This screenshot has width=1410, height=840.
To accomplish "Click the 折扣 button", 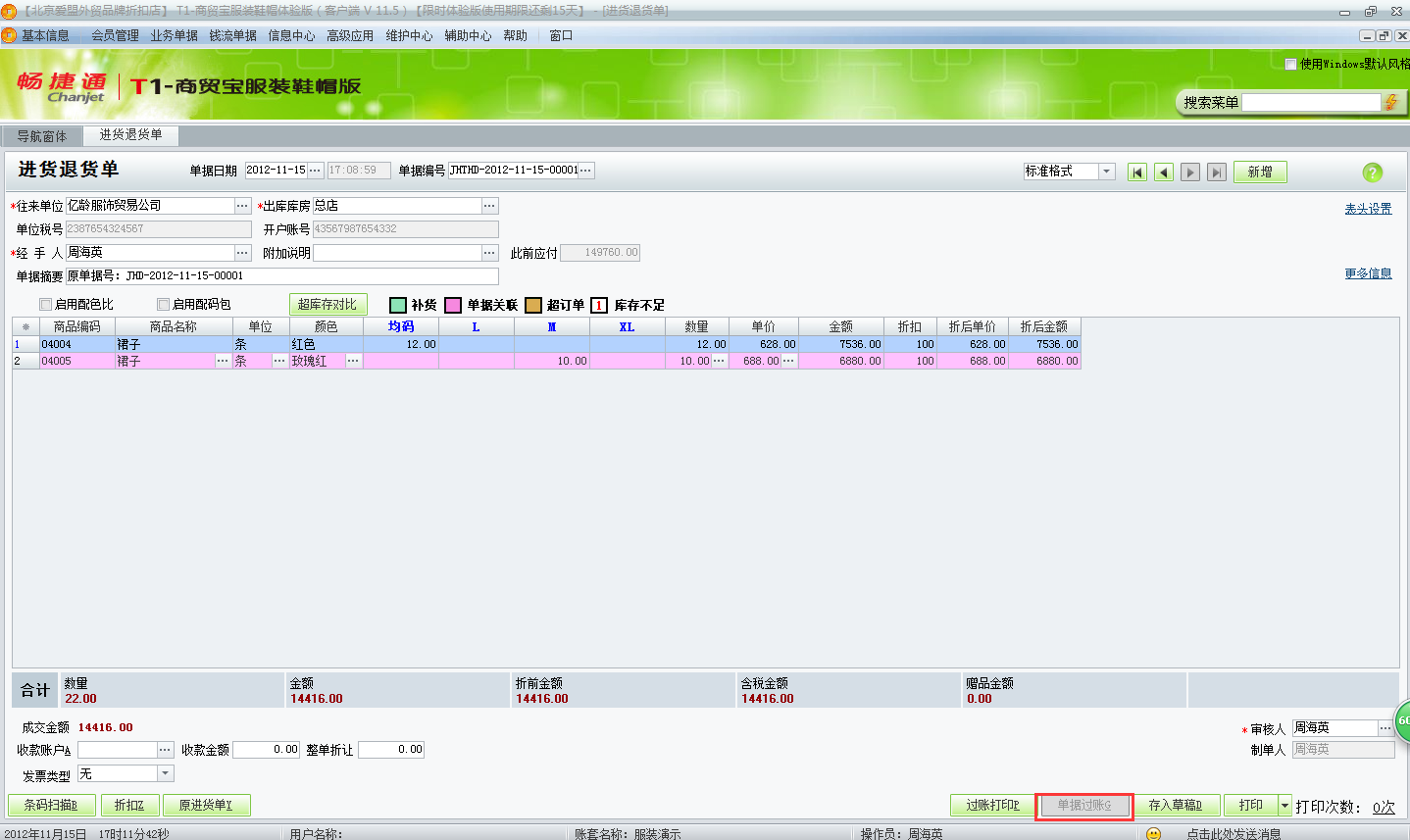I will (x=129, y=806).
